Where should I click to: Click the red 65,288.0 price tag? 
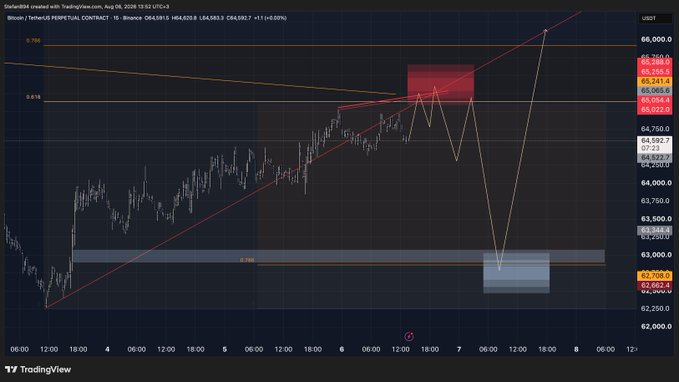pos(655,62)
